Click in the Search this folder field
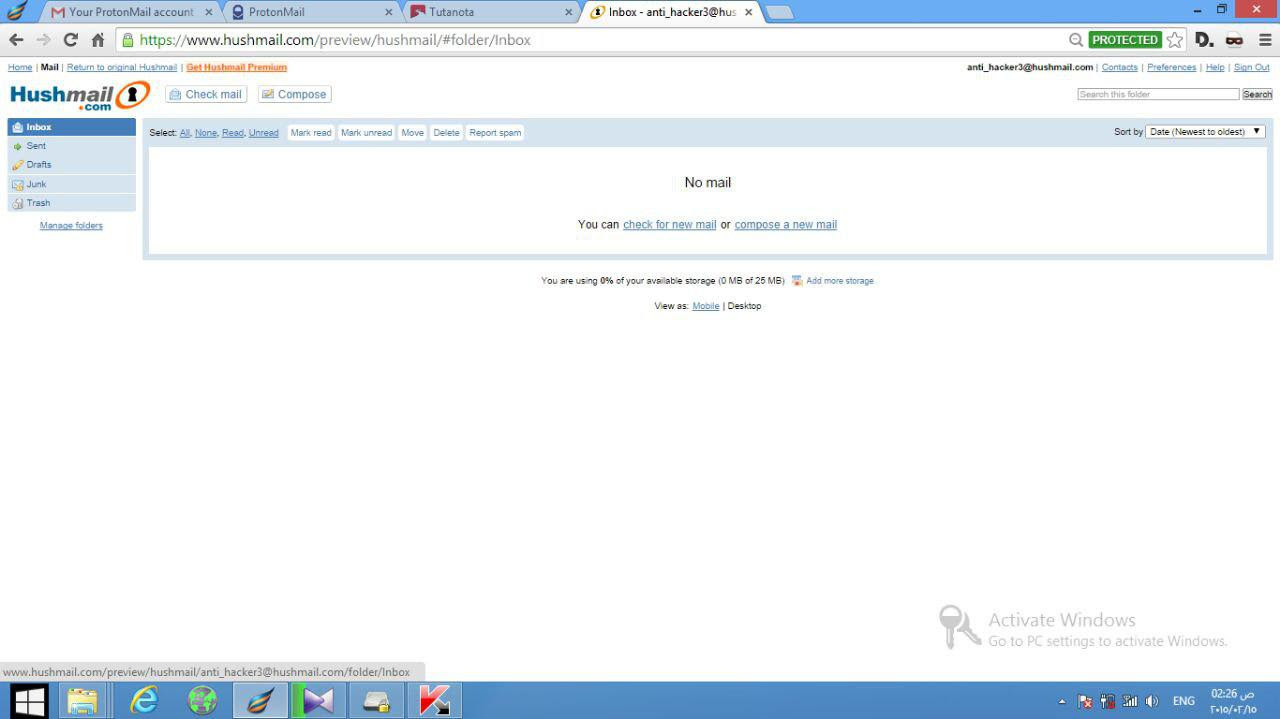Image resolution: width=1280 pixels, height=719 pixels. click(x=1158, y=94)
